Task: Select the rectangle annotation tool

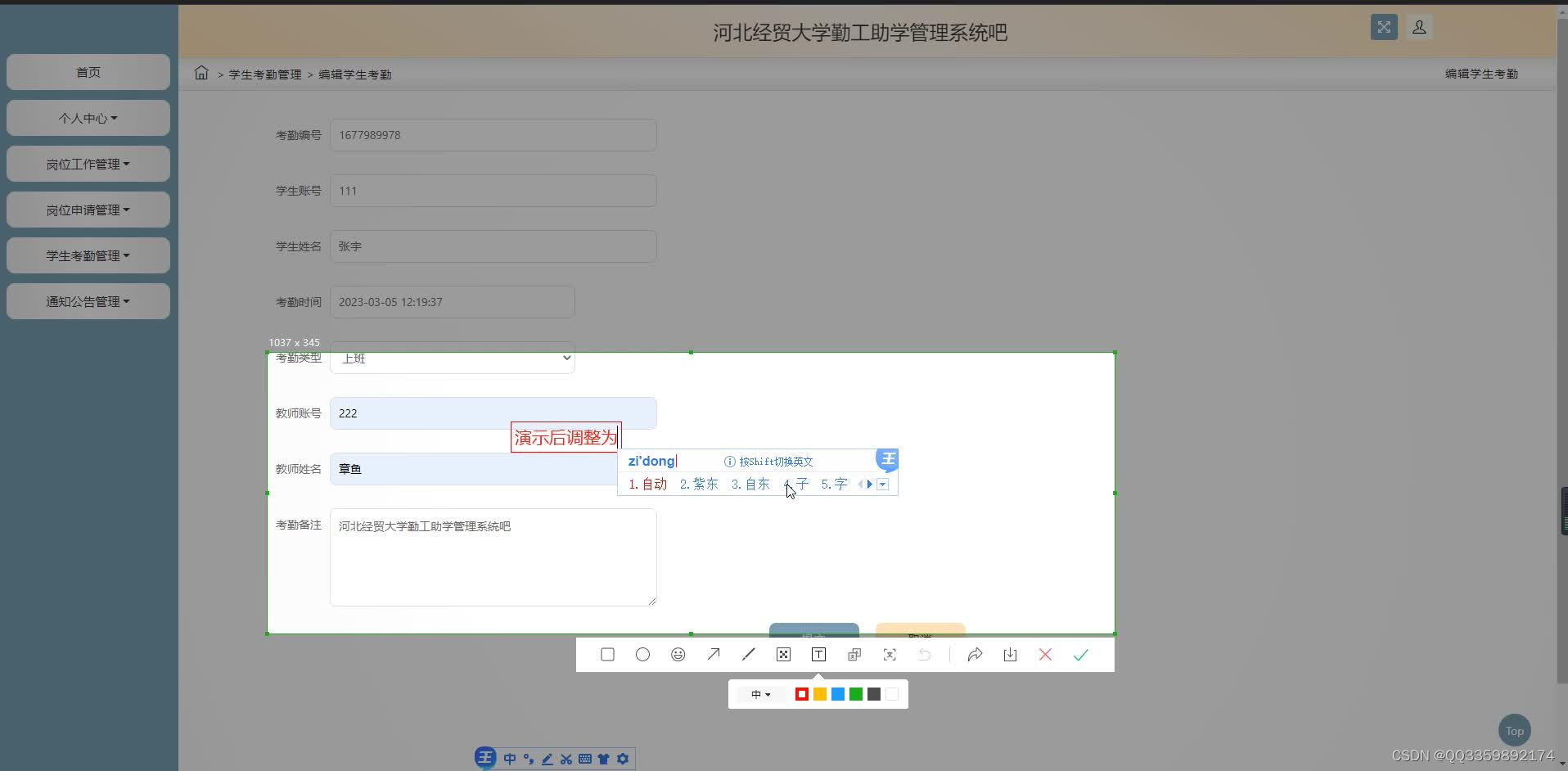Action: (x=607, y=655)
